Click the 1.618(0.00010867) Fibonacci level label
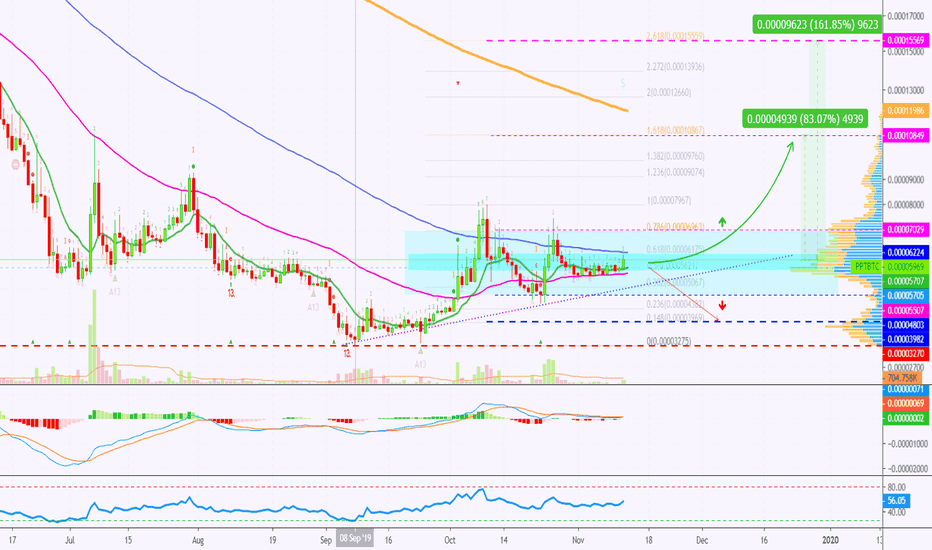 (675, 130)
